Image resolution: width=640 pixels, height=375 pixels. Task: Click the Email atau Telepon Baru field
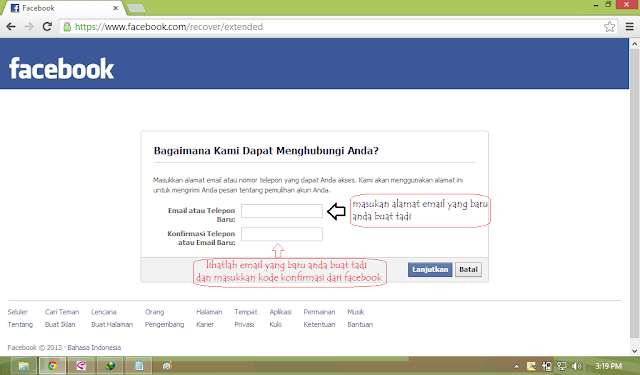282,211
